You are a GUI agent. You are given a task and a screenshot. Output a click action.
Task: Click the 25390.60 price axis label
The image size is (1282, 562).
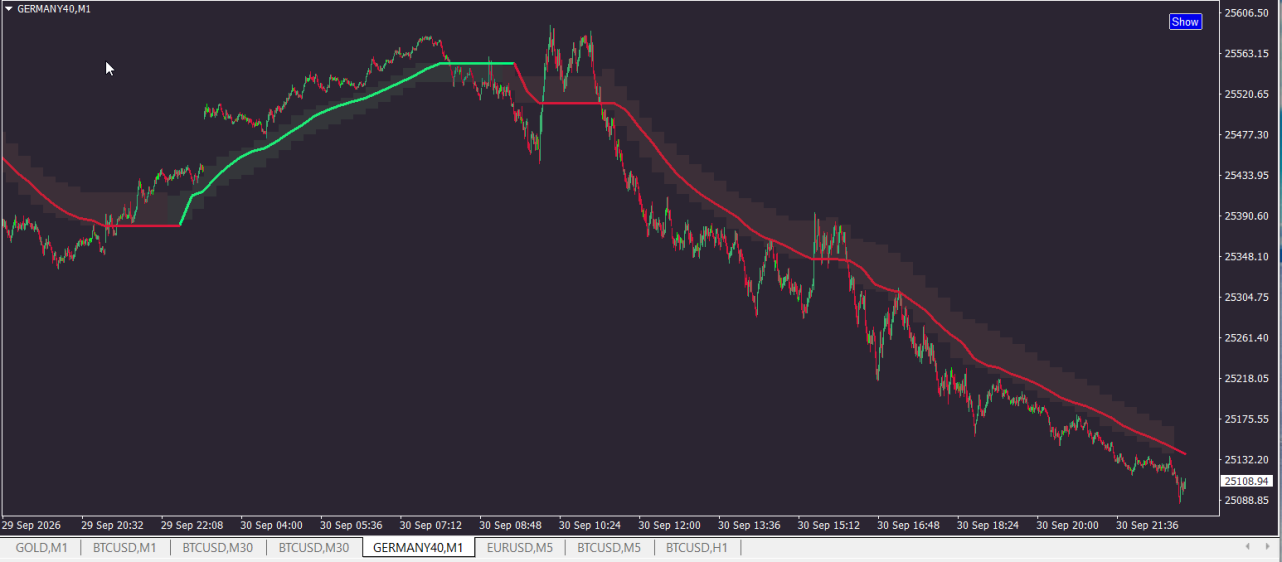pyautogui.click(x=1246, y=216)
